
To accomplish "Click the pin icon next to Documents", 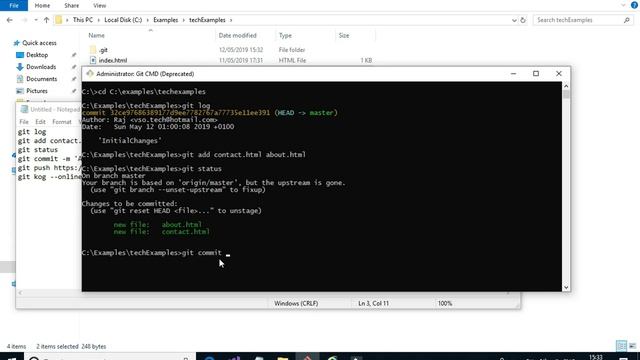I will coord(74,79).
